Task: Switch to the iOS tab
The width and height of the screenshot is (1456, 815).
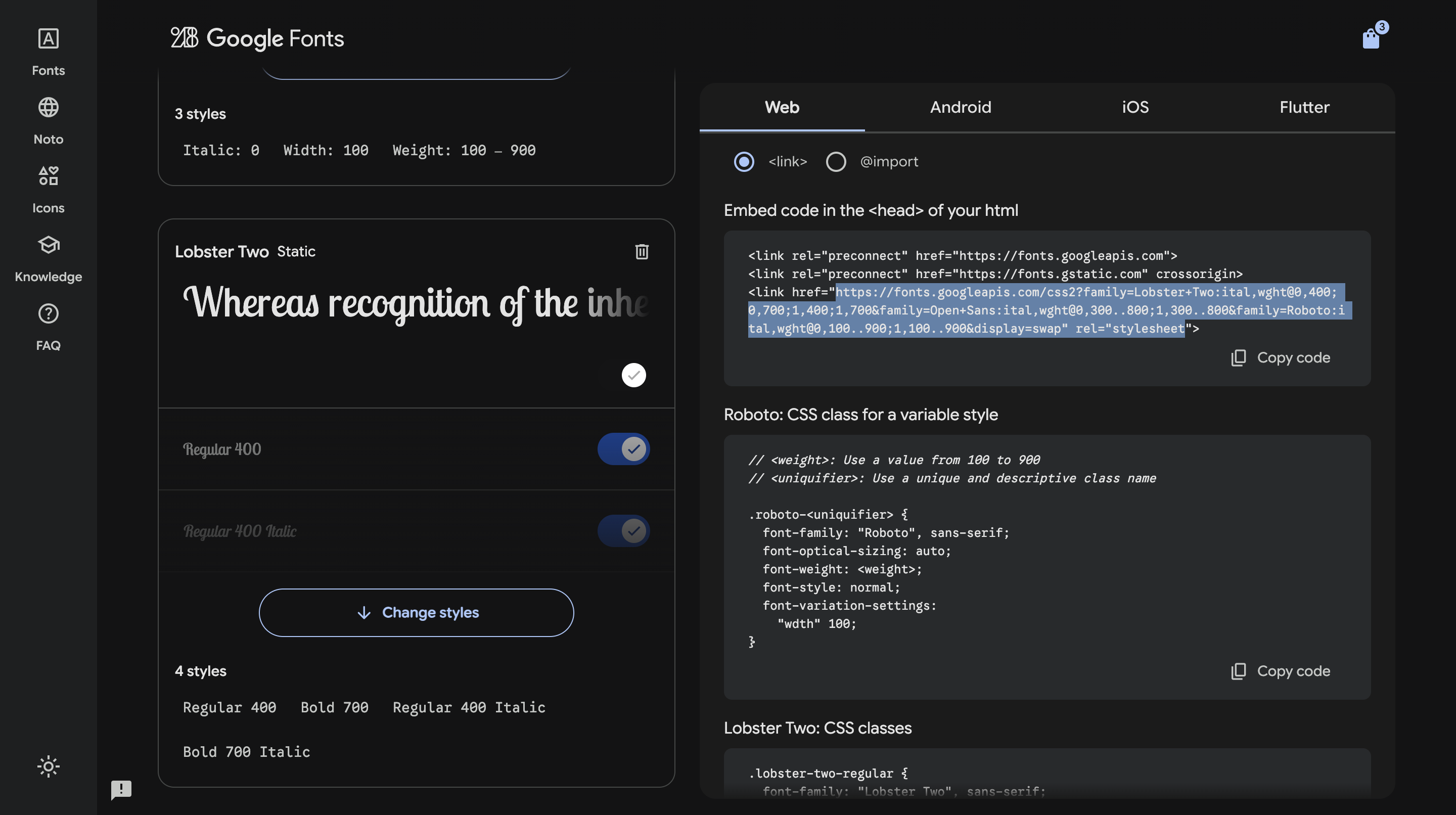Action: [1135, 107]
